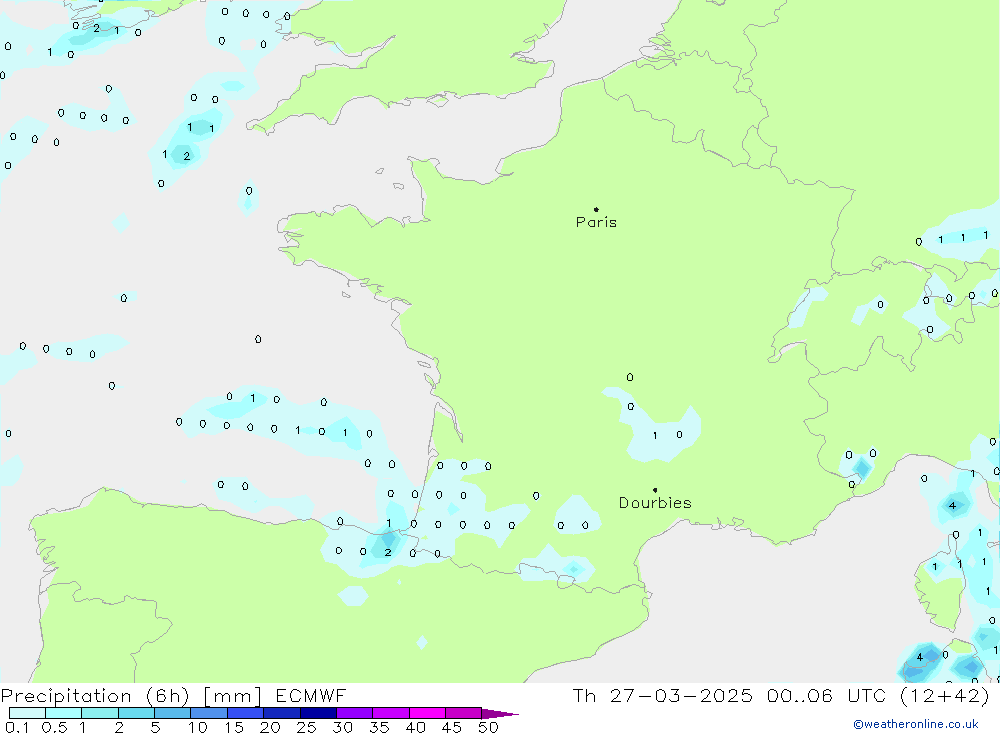Click the Dourbies city label

pos(655,503)
